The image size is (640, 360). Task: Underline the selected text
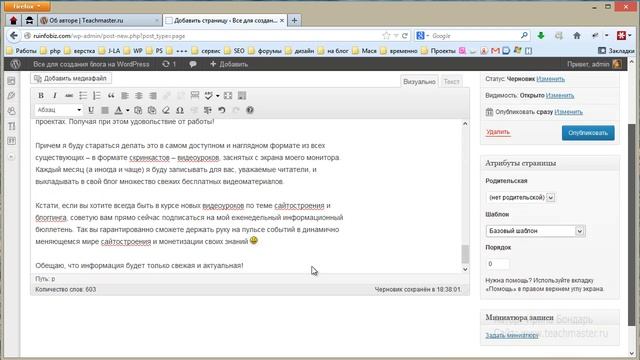[91, 110]
